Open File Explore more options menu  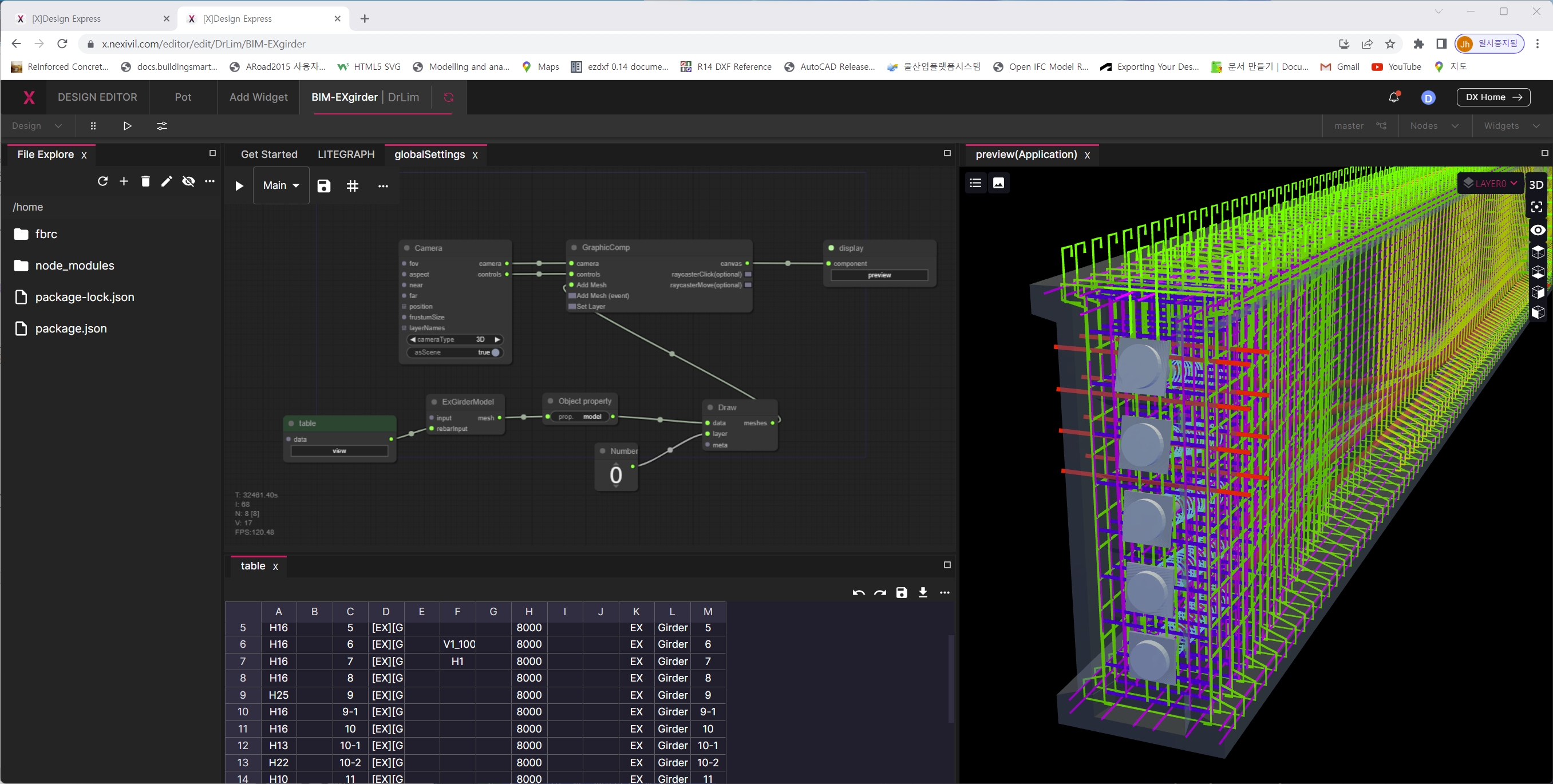(x=210, y=181)
